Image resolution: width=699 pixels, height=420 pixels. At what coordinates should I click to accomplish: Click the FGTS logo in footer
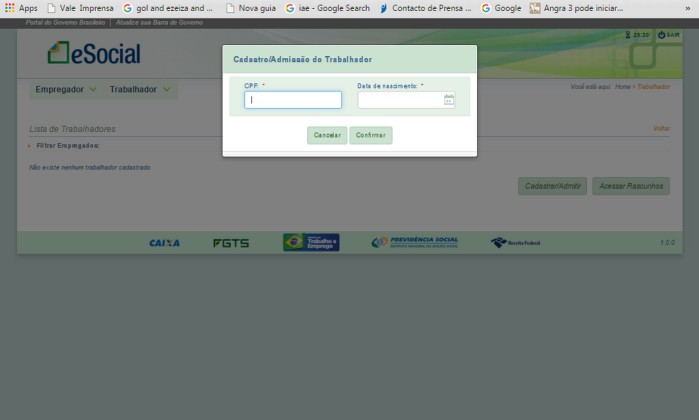coord(231,243)
